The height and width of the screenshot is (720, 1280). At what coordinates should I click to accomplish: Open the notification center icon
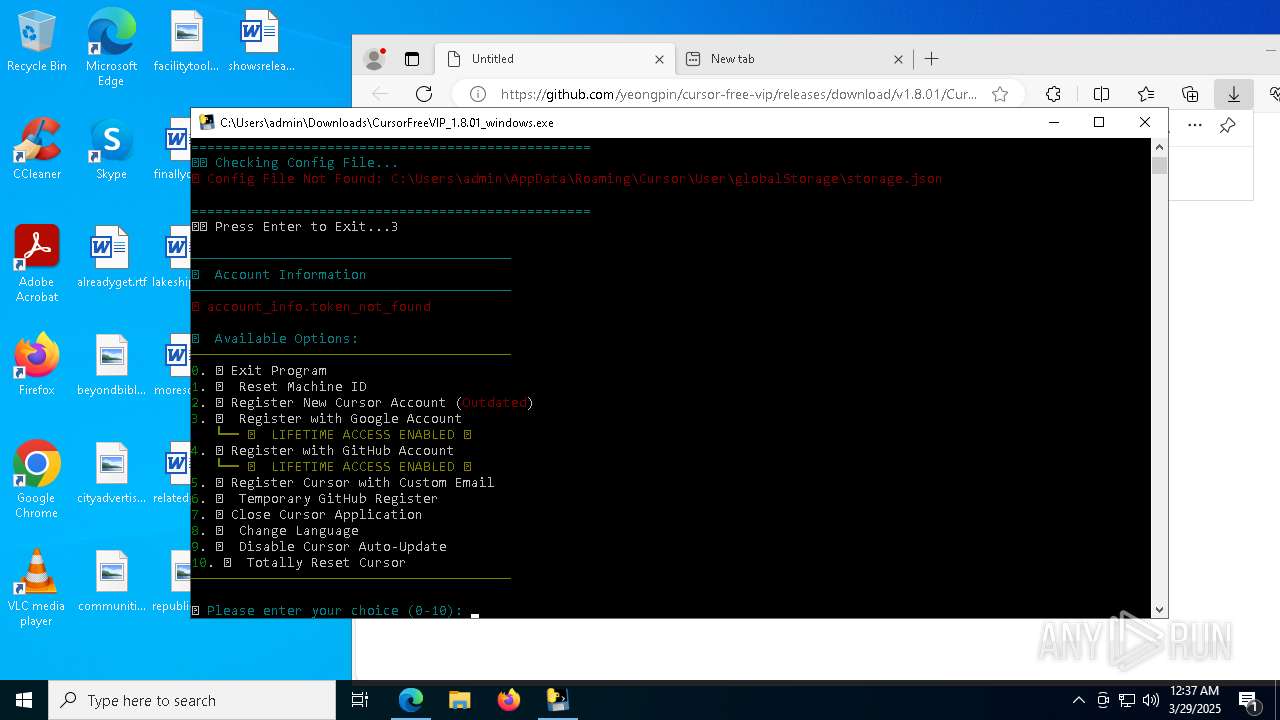pos(1249,700)
